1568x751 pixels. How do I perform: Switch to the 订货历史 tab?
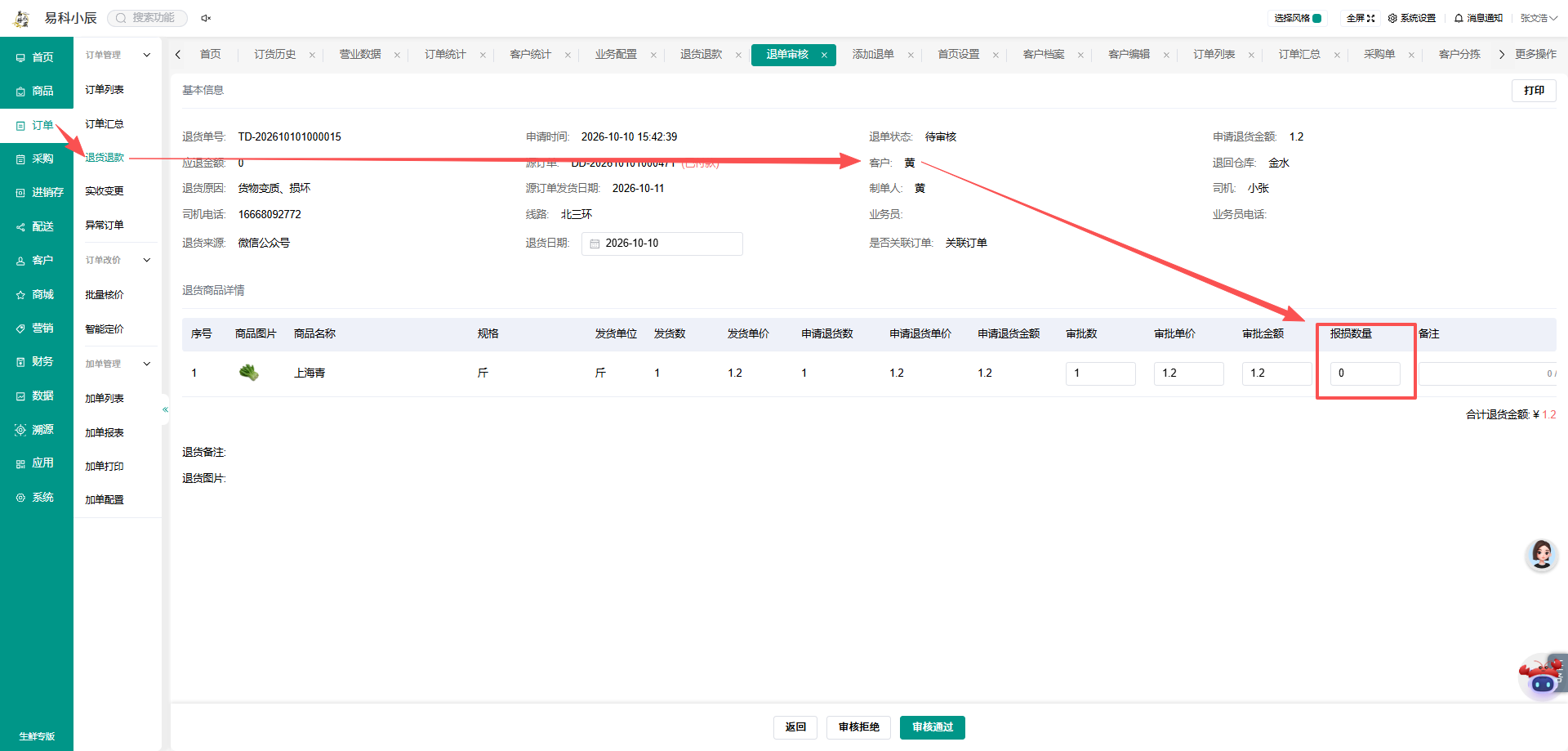(x=275, y=54)
